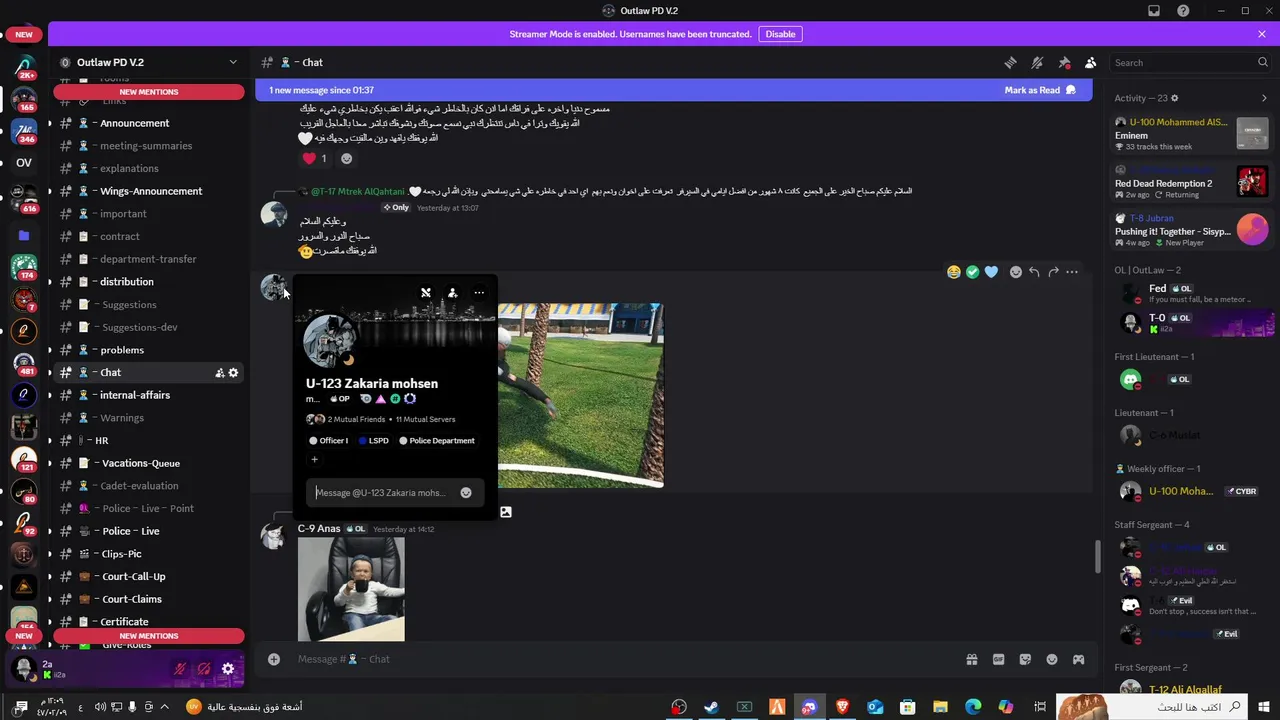
Task: Add reaction via smiley on message hover toolbar
Action: coord(1015,272)
